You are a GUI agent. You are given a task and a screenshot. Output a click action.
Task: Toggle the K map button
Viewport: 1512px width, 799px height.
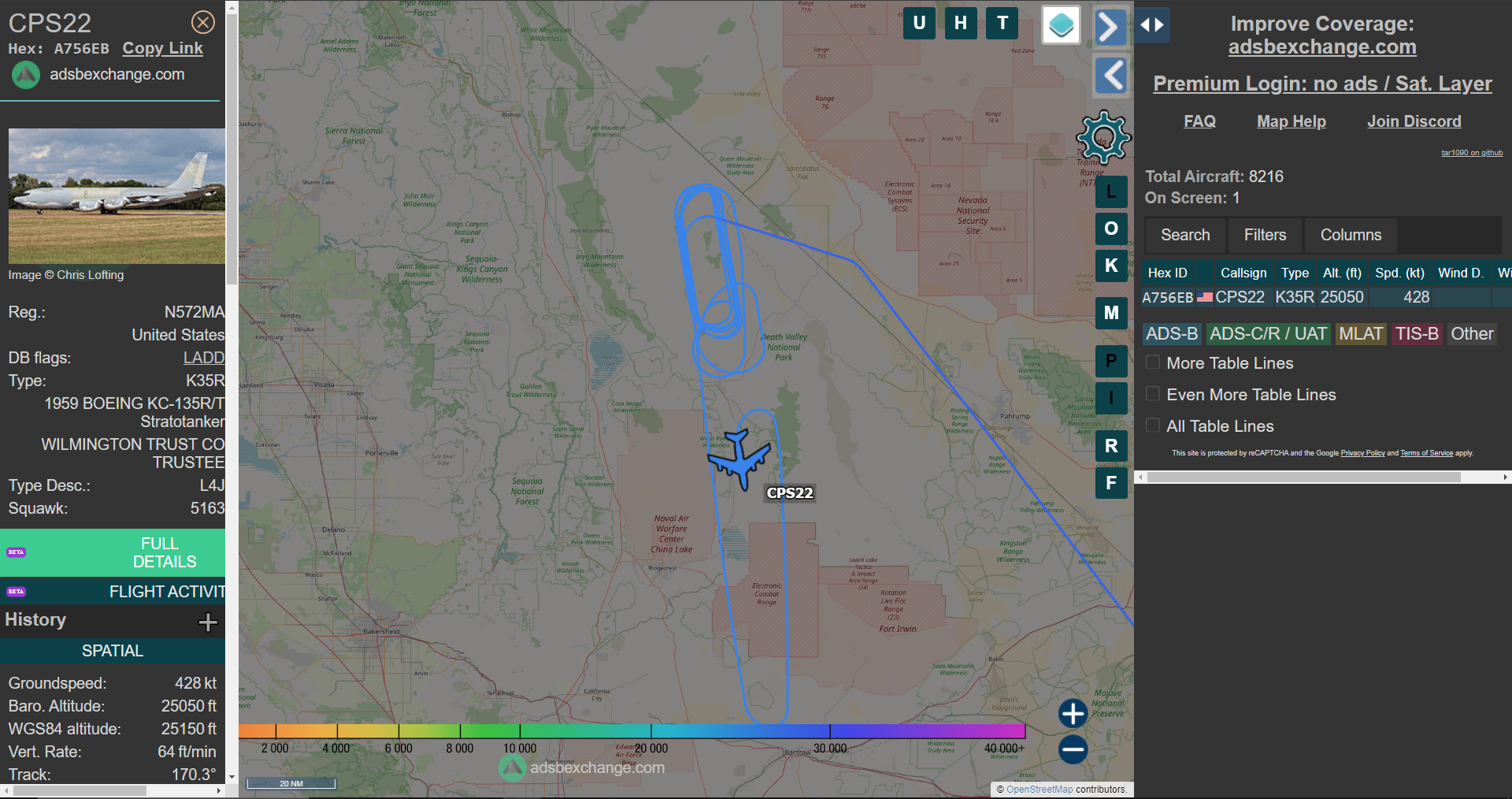tap(1111, 266)
